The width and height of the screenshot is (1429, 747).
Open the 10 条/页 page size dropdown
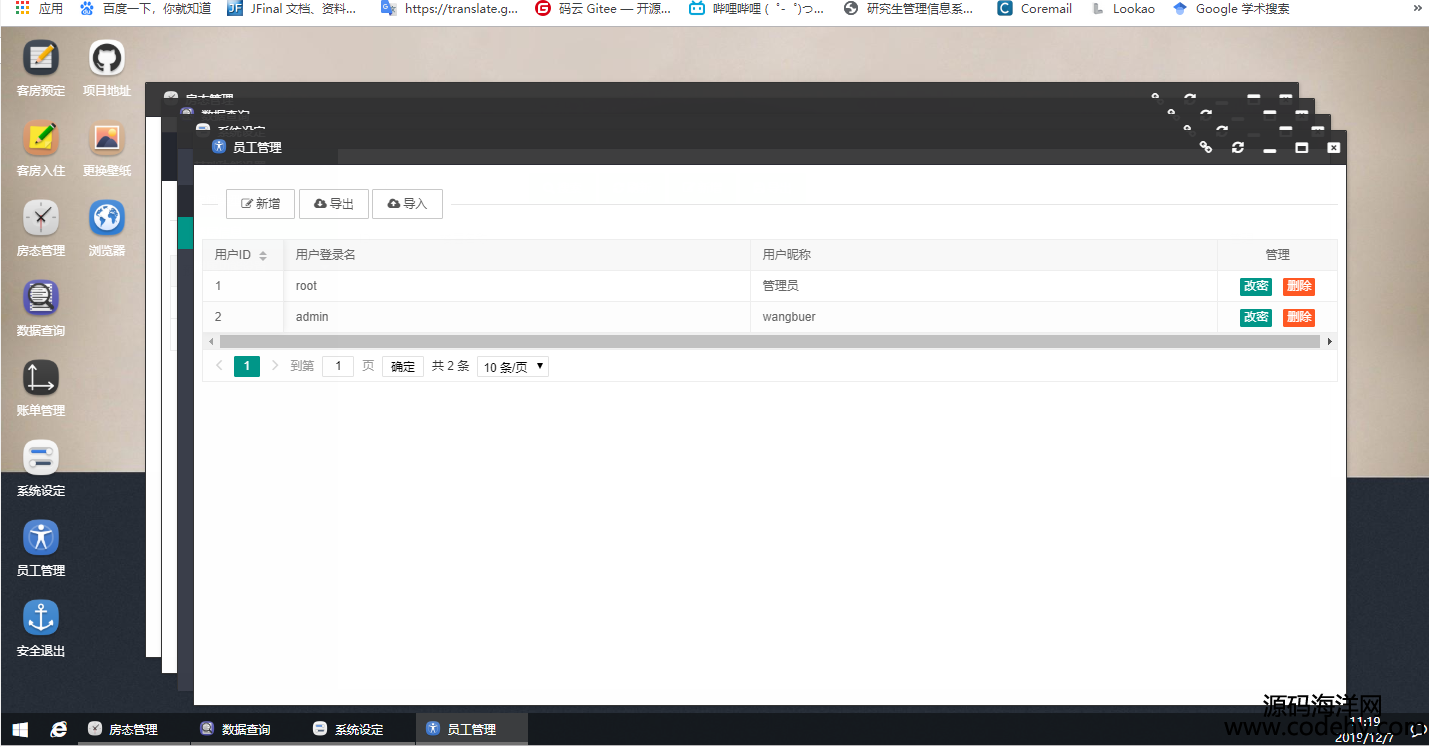point(513,367)
